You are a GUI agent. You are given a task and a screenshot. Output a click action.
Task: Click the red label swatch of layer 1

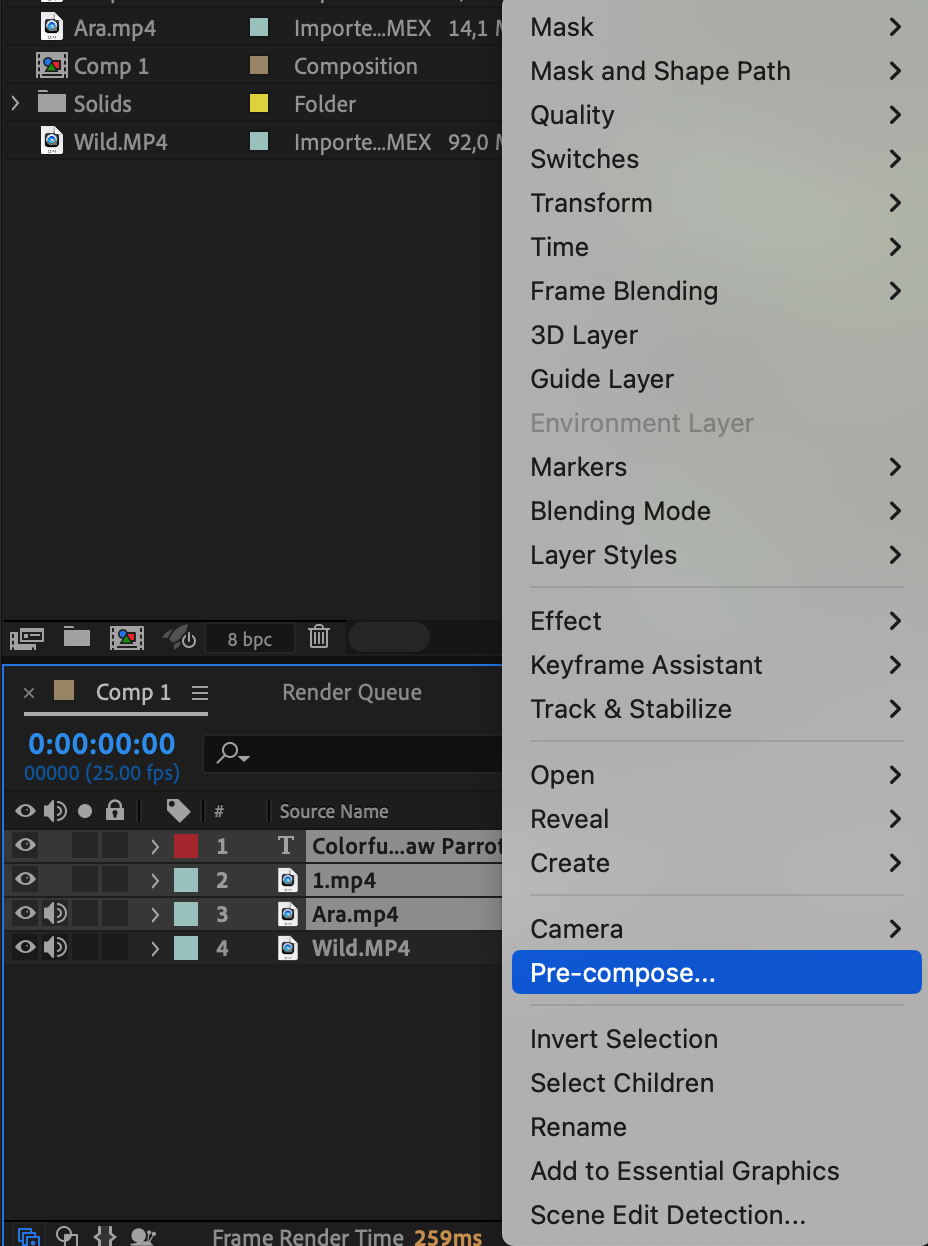click(x=186, y=846)
